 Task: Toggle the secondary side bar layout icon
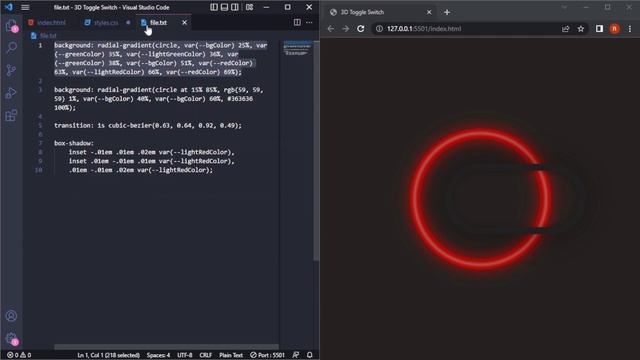coord(235,7)
